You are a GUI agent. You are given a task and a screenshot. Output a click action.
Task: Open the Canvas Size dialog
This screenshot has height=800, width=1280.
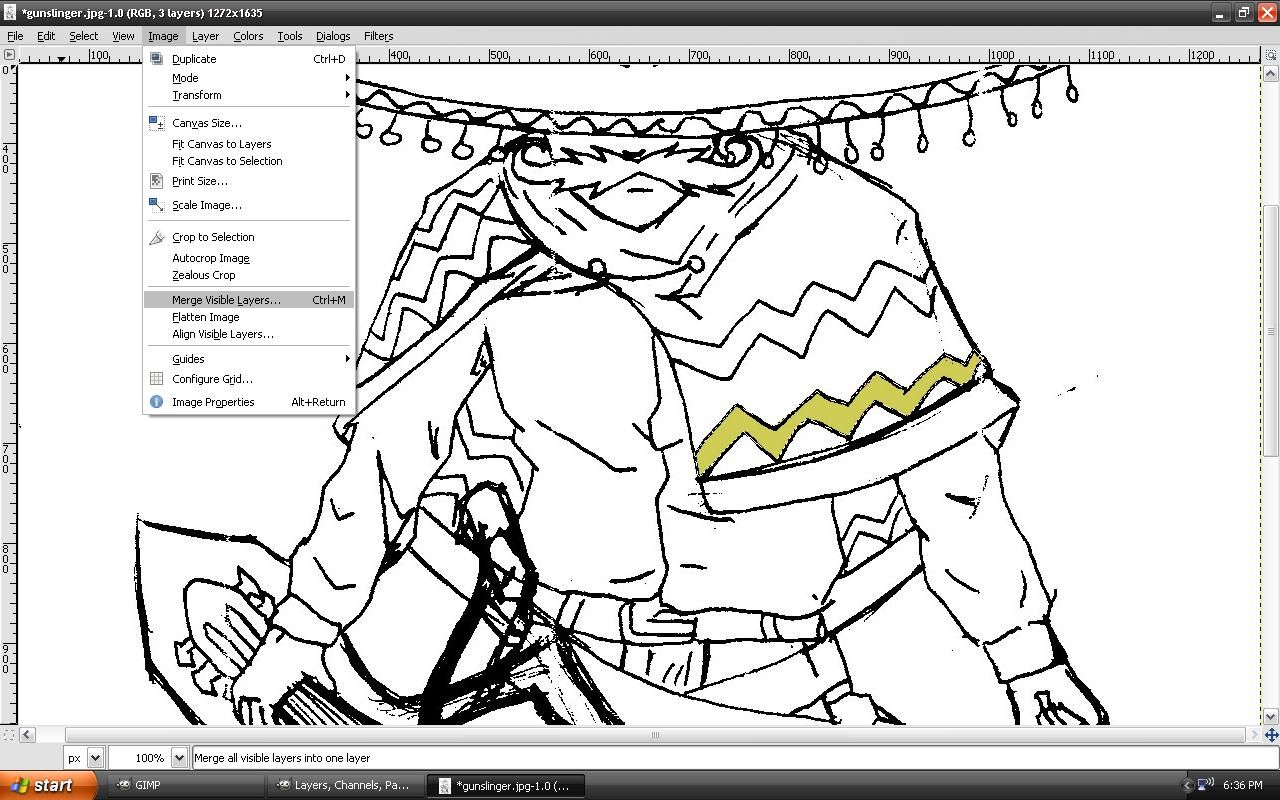pyautogui.click(x=206, y=122)
